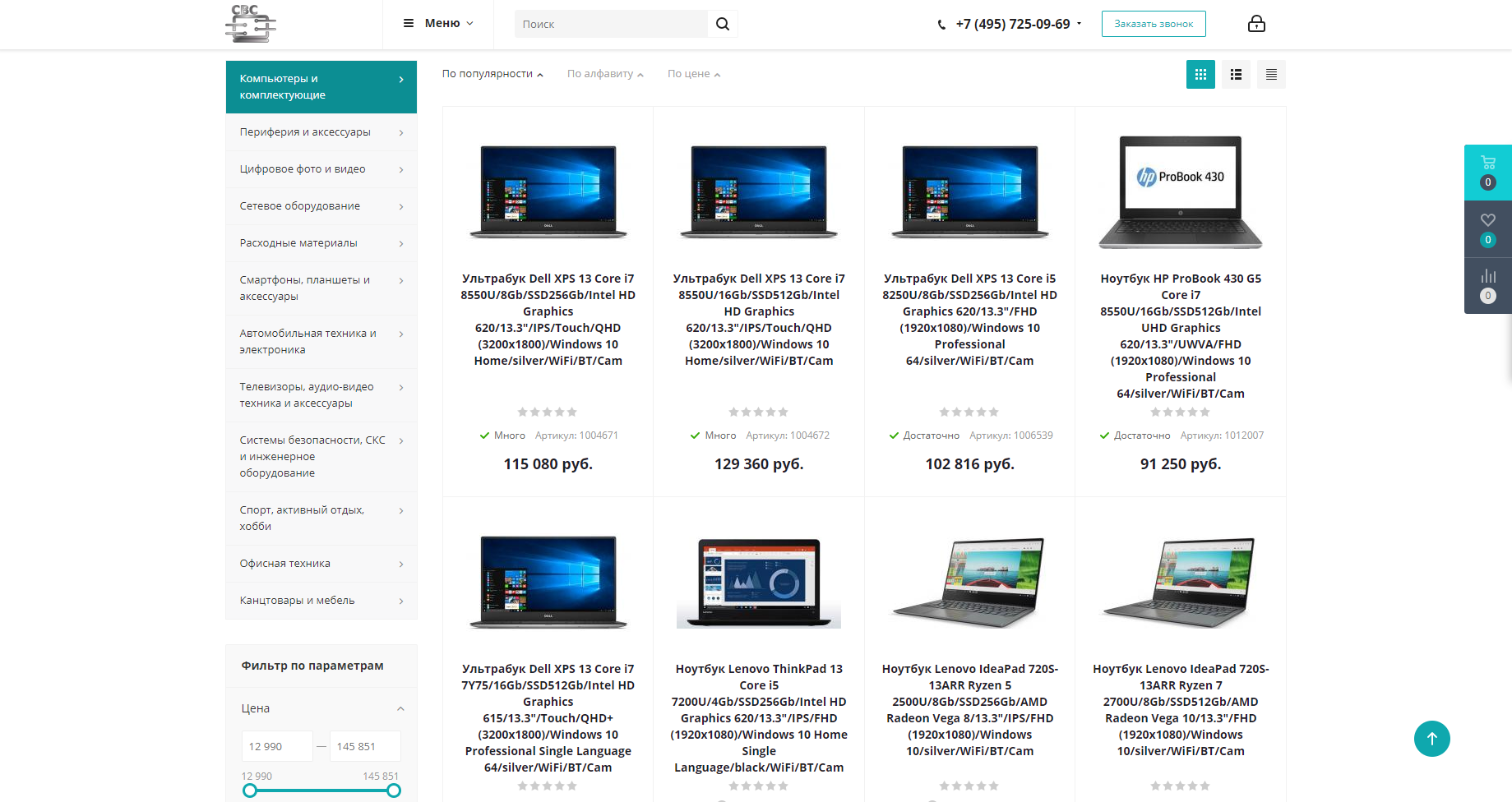
Task: Expand Офисная техника chevron
Action: pos(401,564)
